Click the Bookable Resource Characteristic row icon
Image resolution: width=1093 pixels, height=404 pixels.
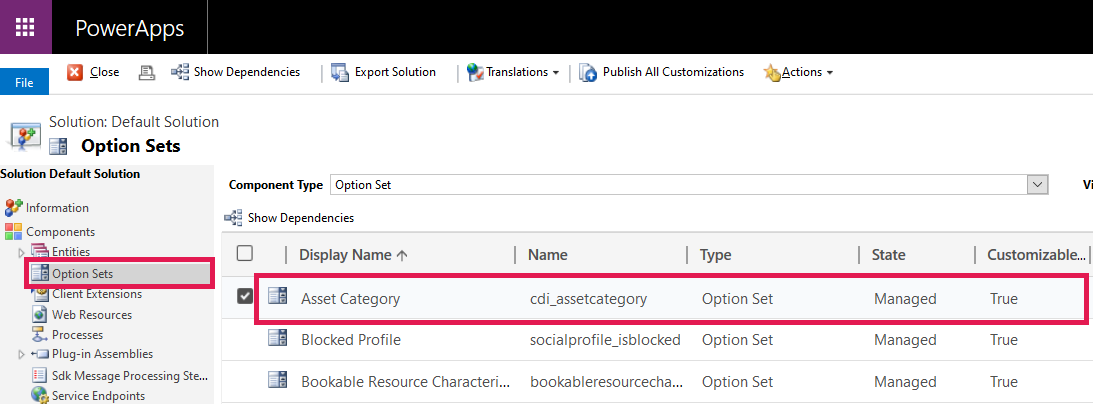click(278, 381)
